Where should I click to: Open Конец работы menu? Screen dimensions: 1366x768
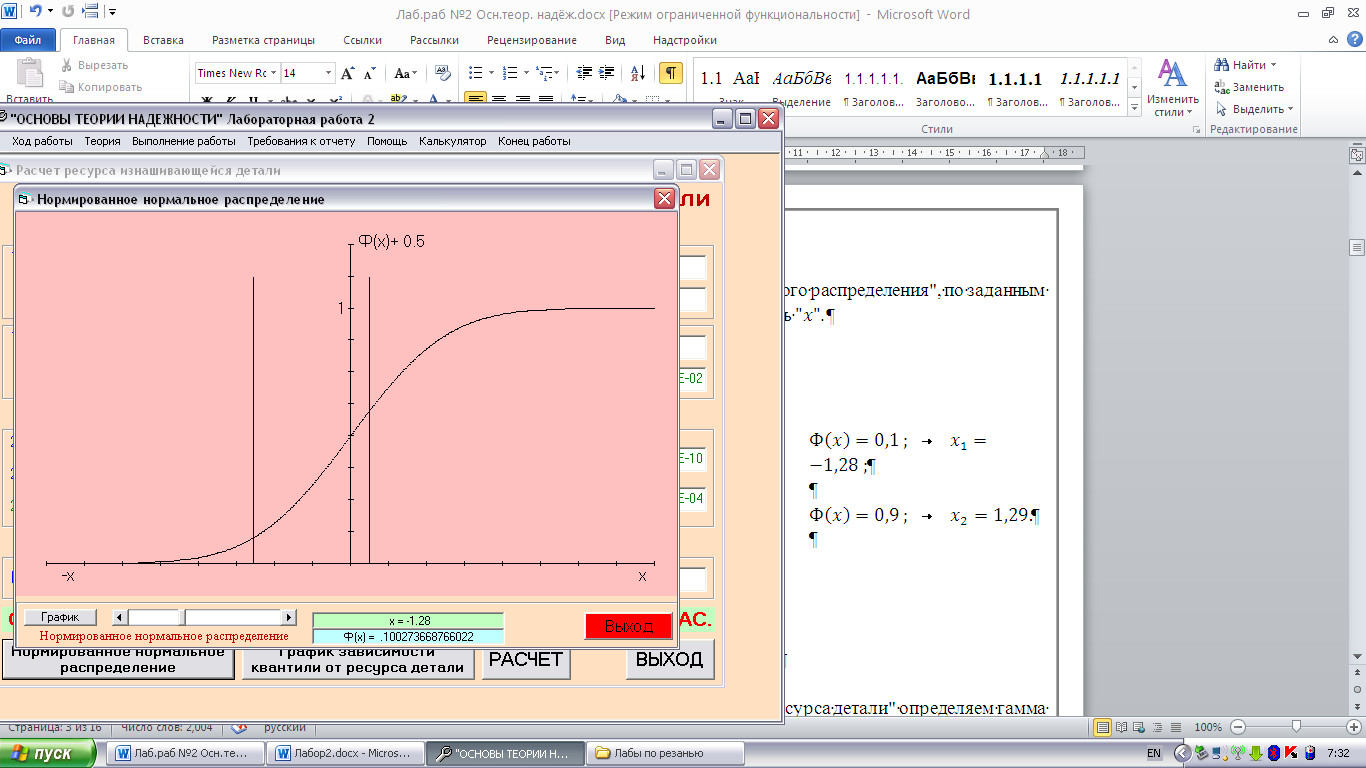pyautogui.click(x=534, y=142)
